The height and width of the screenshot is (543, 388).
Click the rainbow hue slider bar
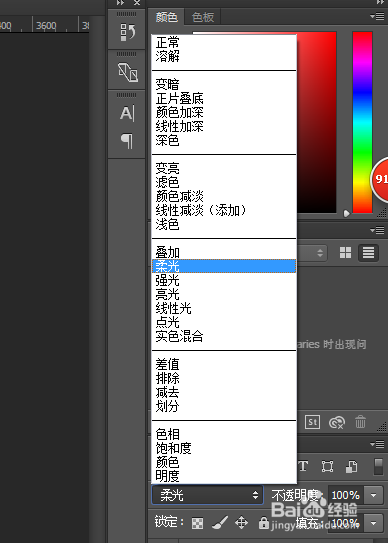tap(362, 122)
